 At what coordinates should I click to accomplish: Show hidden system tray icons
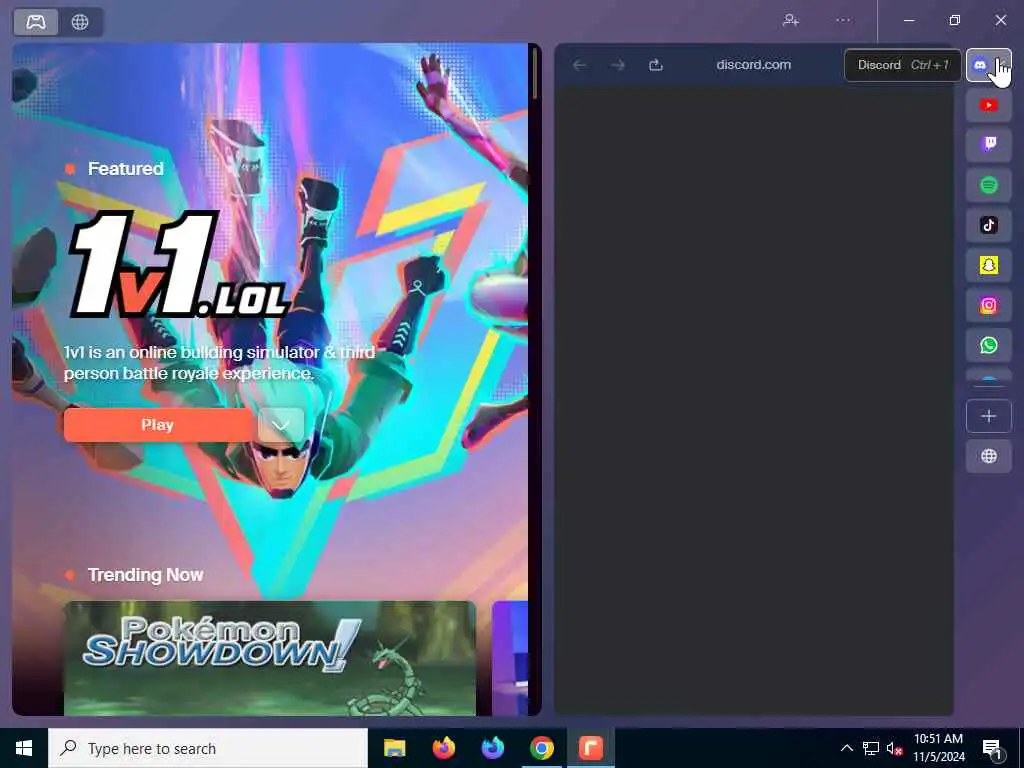tap(846, 748)
